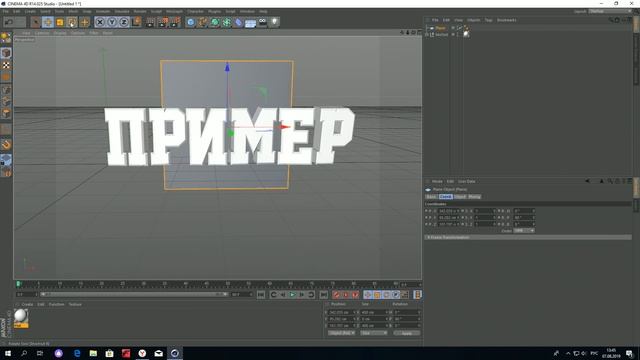The height and width of the screenshot is (360, 640).
Task: Open Yandex Browser from taskbar
Action: [x=142, y=353]
